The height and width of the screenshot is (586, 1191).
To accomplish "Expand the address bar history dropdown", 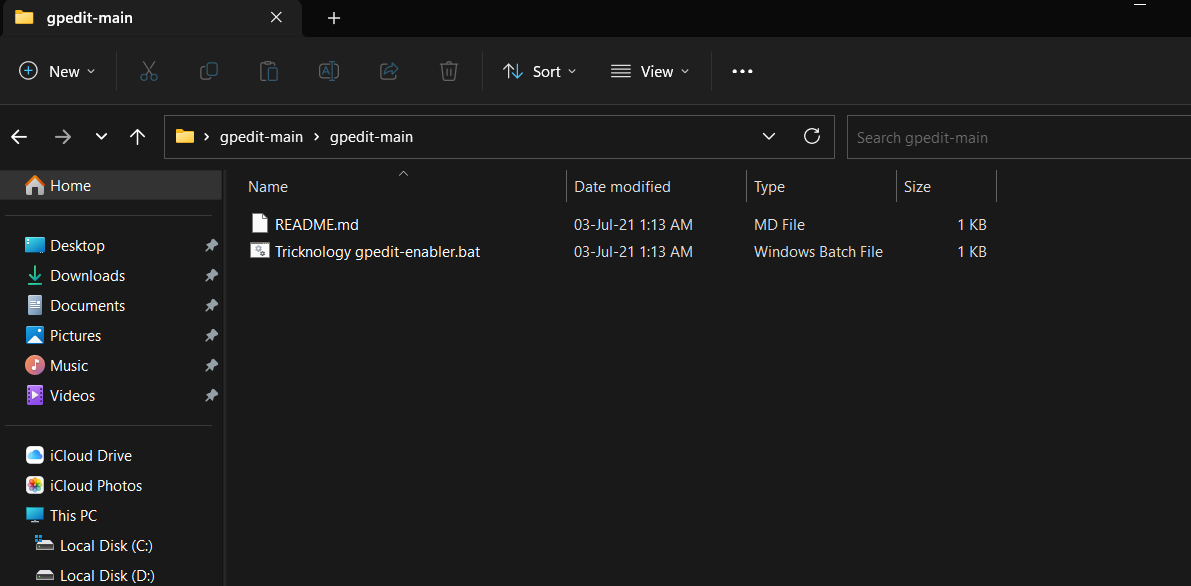I will pos(768,136).
